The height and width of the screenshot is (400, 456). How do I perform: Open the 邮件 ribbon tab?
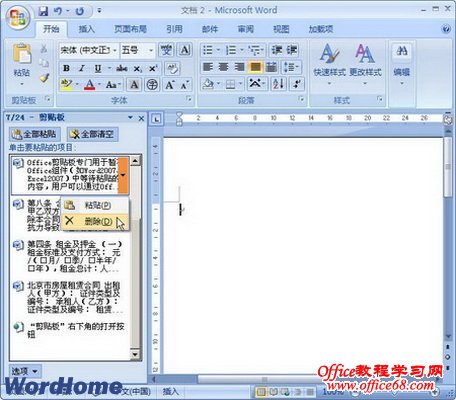(x=210, y=29)
